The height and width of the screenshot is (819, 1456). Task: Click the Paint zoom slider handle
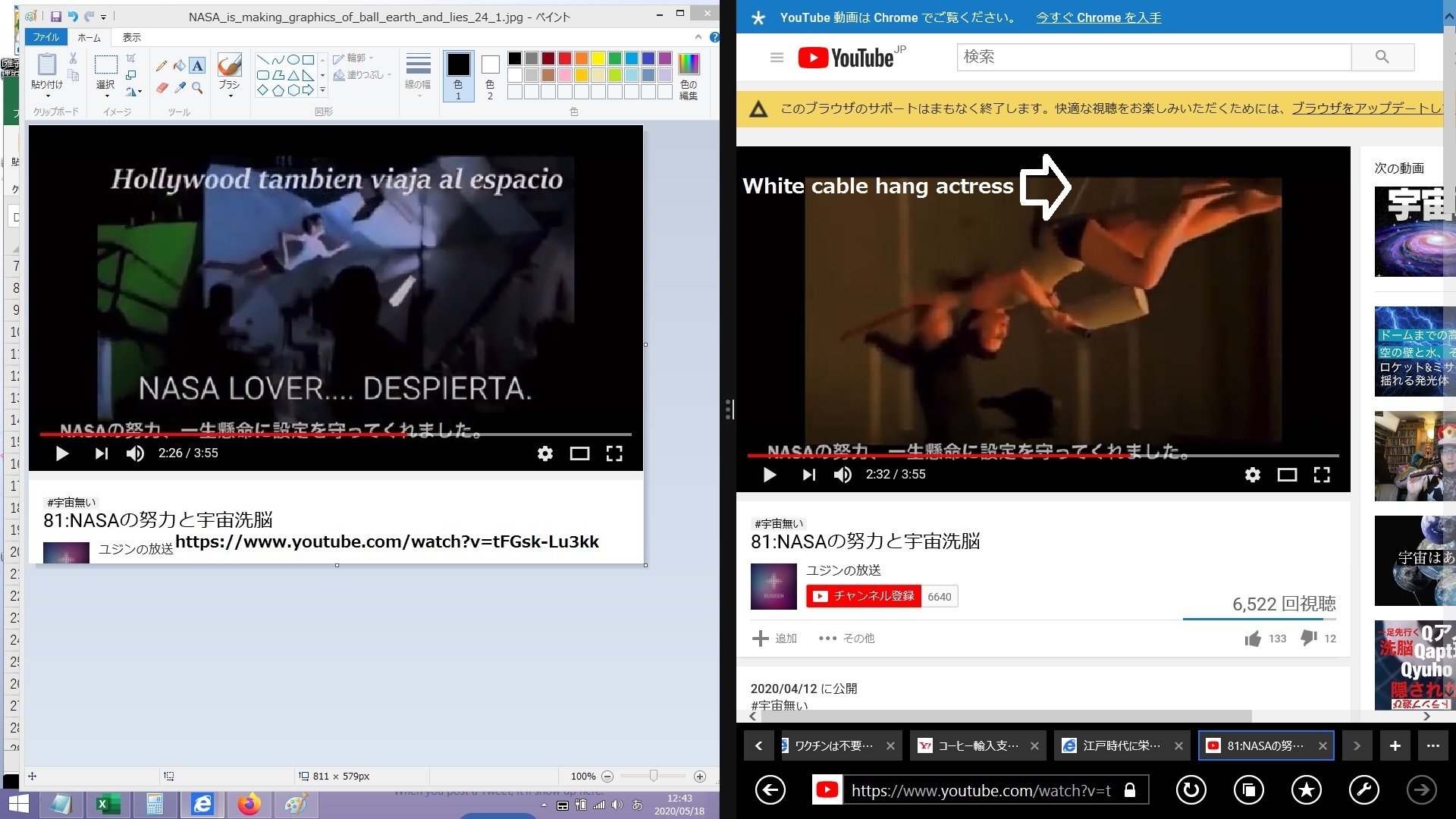click(x=653, y=776)
